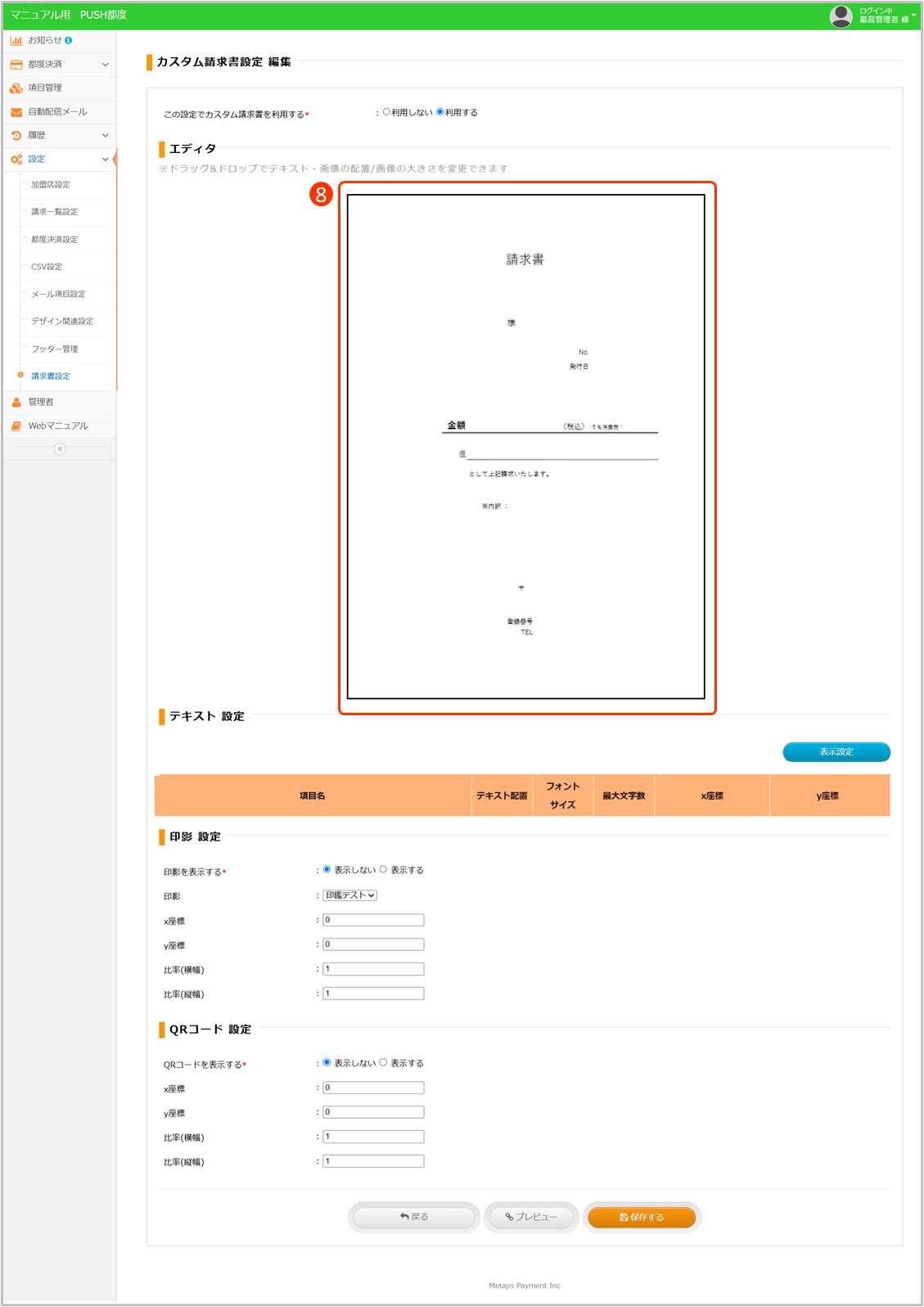Expand the 都度決済 menu chevron
The image size is (924, 1307).
(105, 65)
